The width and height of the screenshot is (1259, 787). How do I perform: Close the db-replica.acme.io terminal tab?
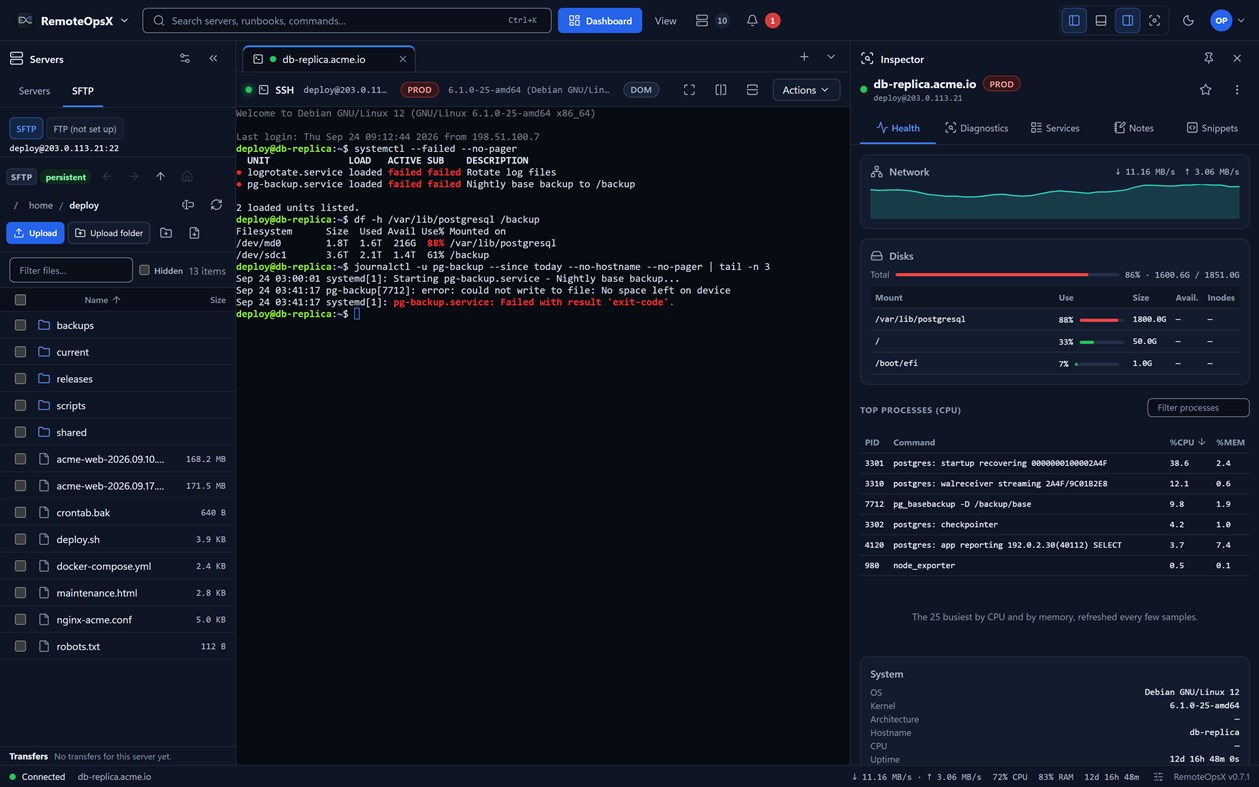click(403, 59)
